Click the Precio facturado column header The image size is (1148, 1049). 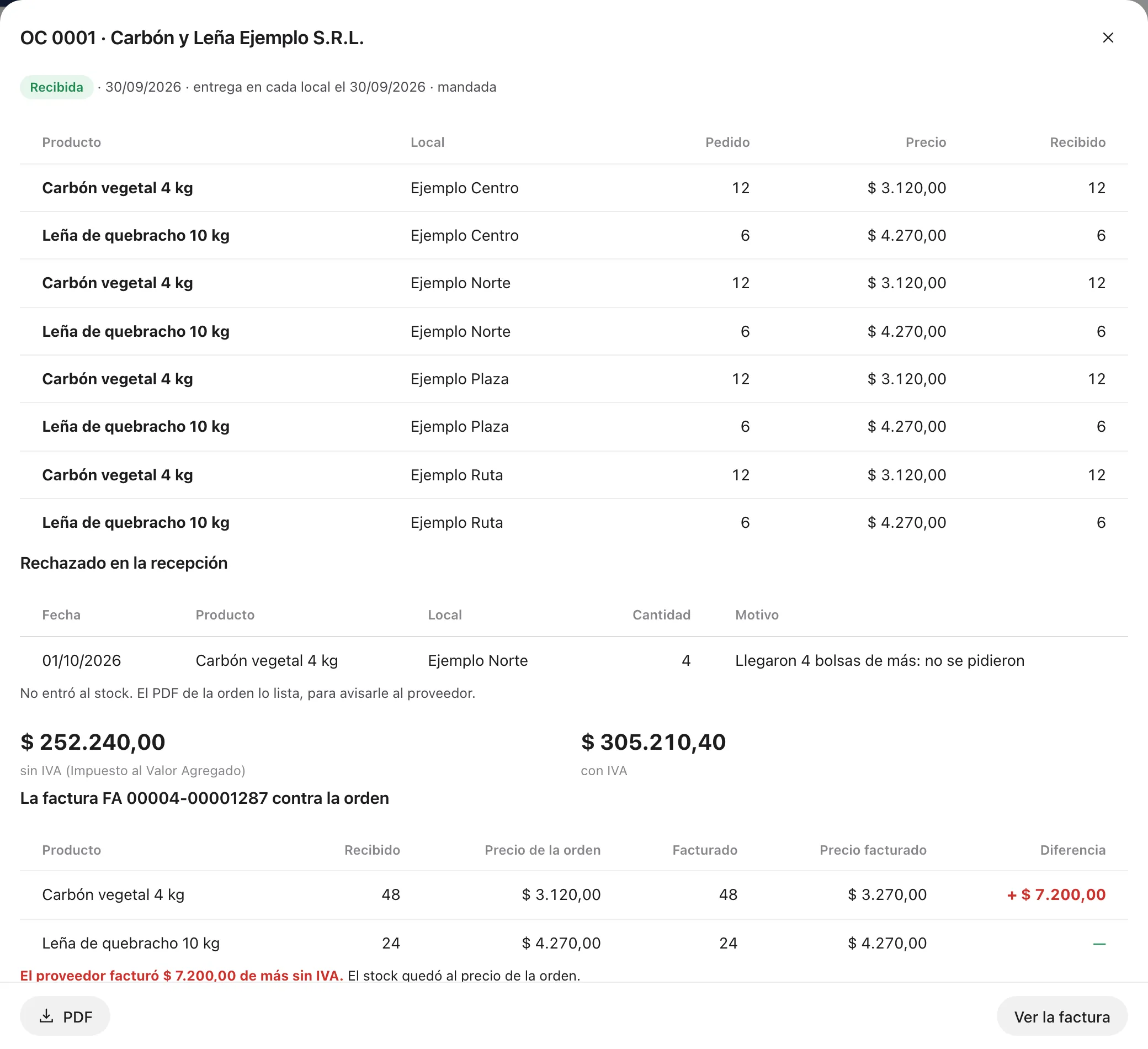coord(873,850)
